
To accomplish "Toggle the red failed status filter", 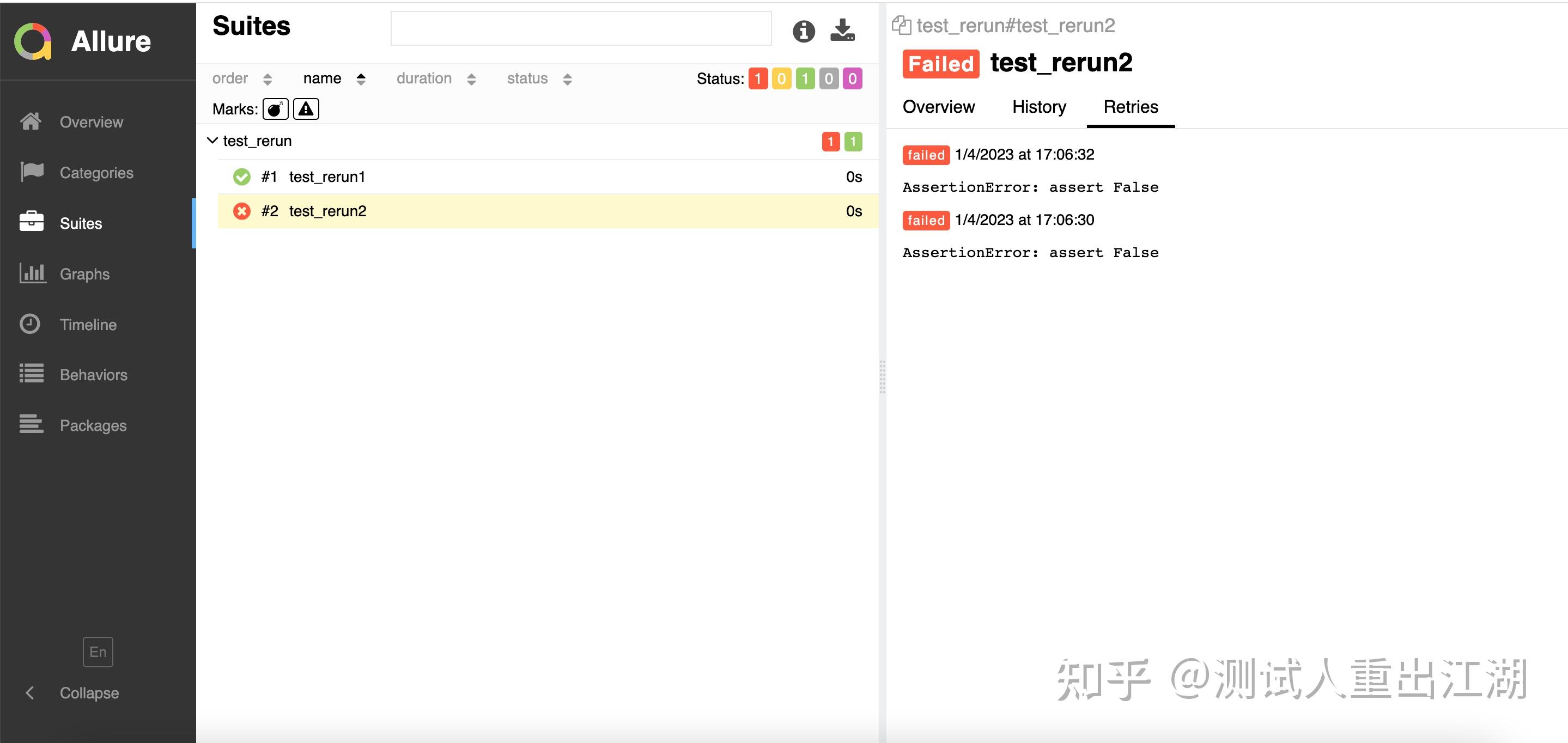I will click(758, 78).
